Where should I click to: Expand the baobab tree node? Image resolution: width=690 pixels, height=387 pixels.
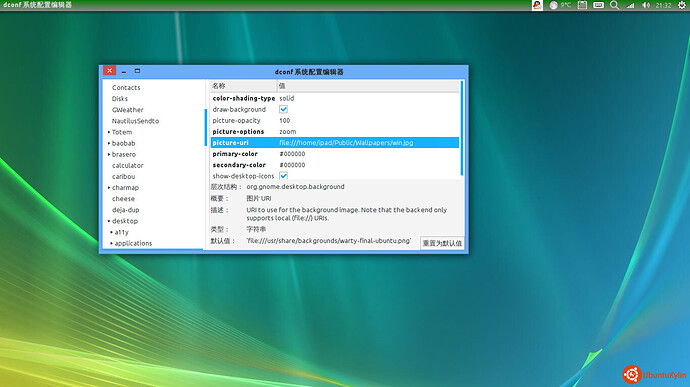[109, 143]
